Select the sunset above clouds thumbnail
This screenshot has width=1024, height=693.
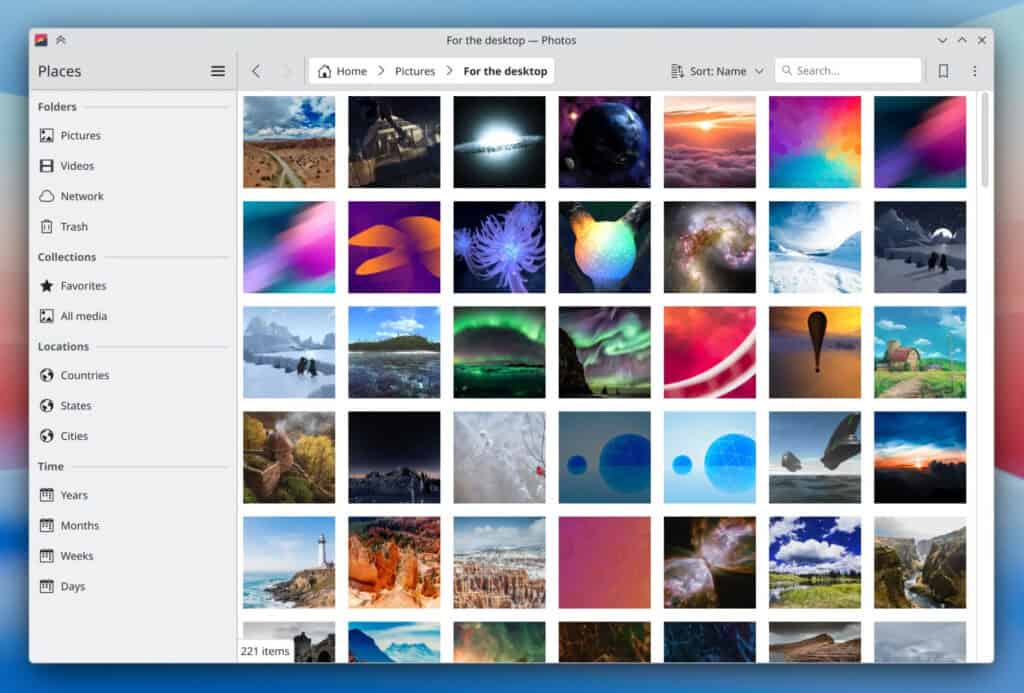click(710, 142)
